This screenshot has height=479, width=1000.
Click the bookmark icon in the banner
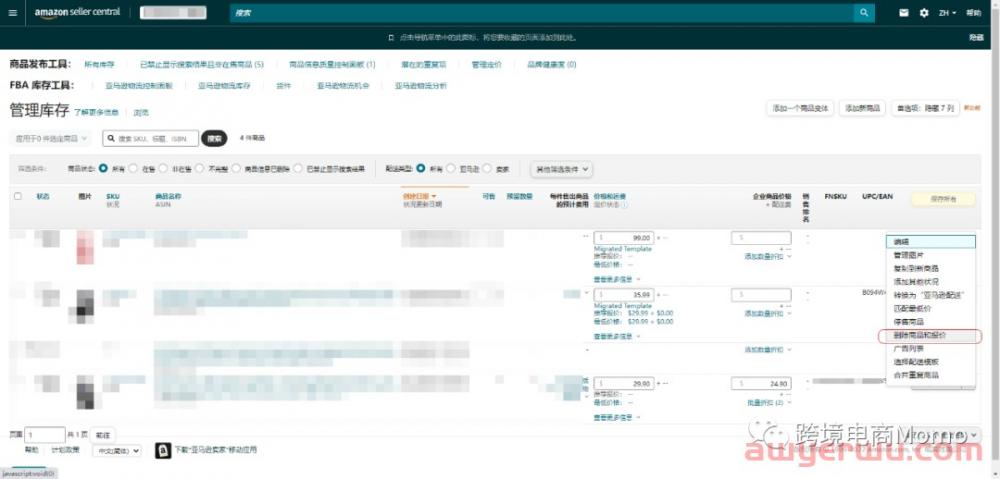point(391,38)
